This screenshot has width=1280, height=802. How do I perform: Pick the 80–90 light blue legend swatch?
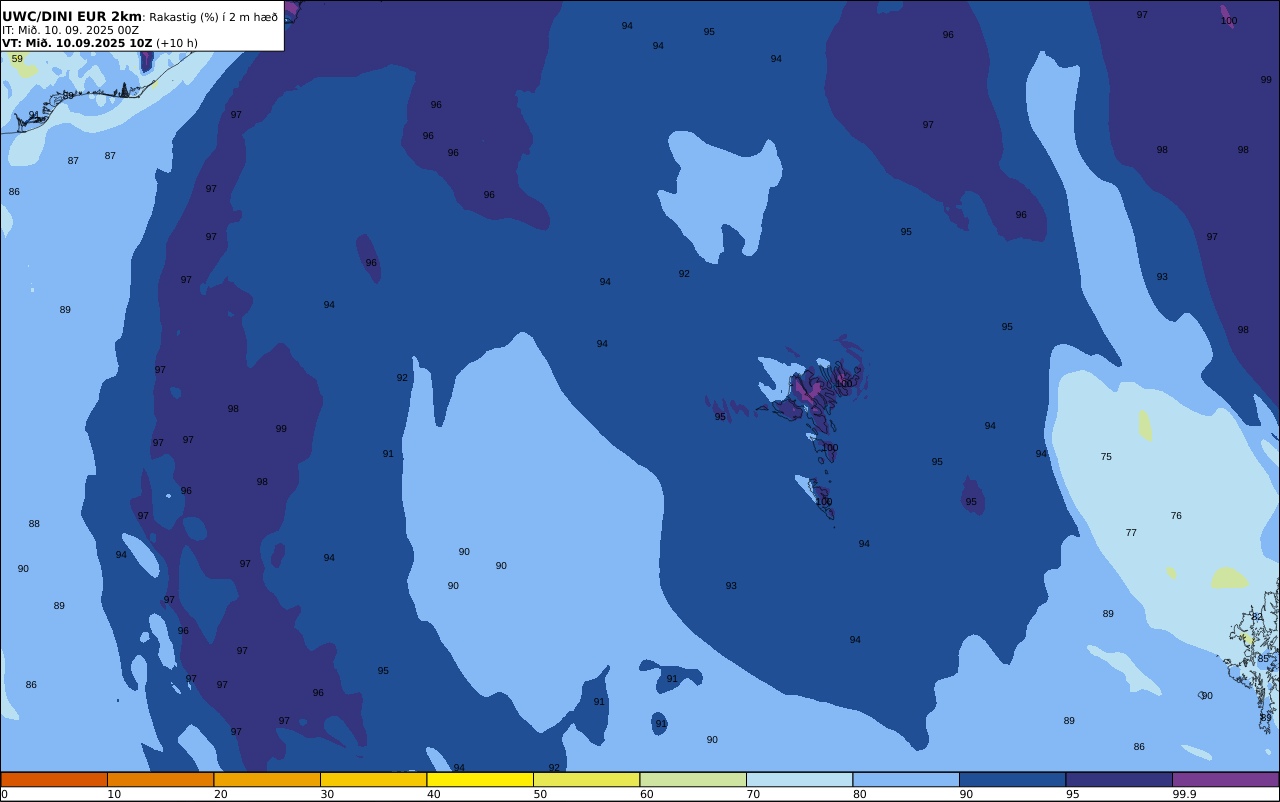tap(906, 779)
